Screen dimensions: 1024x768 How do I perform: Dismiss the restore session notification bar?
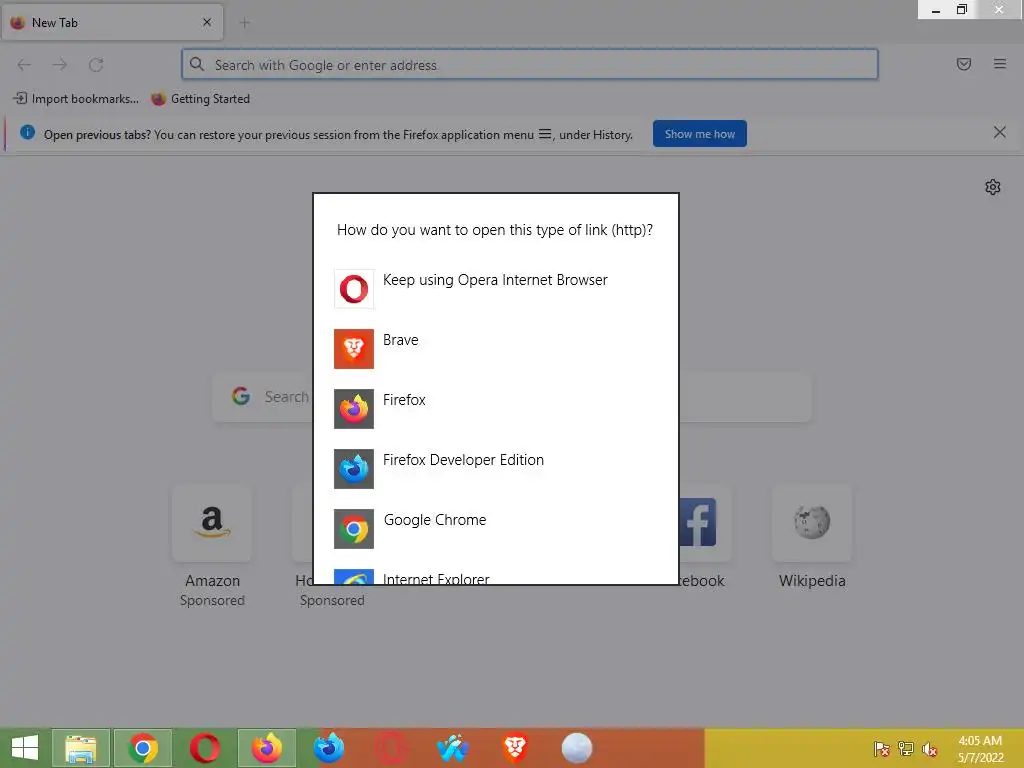999,133
